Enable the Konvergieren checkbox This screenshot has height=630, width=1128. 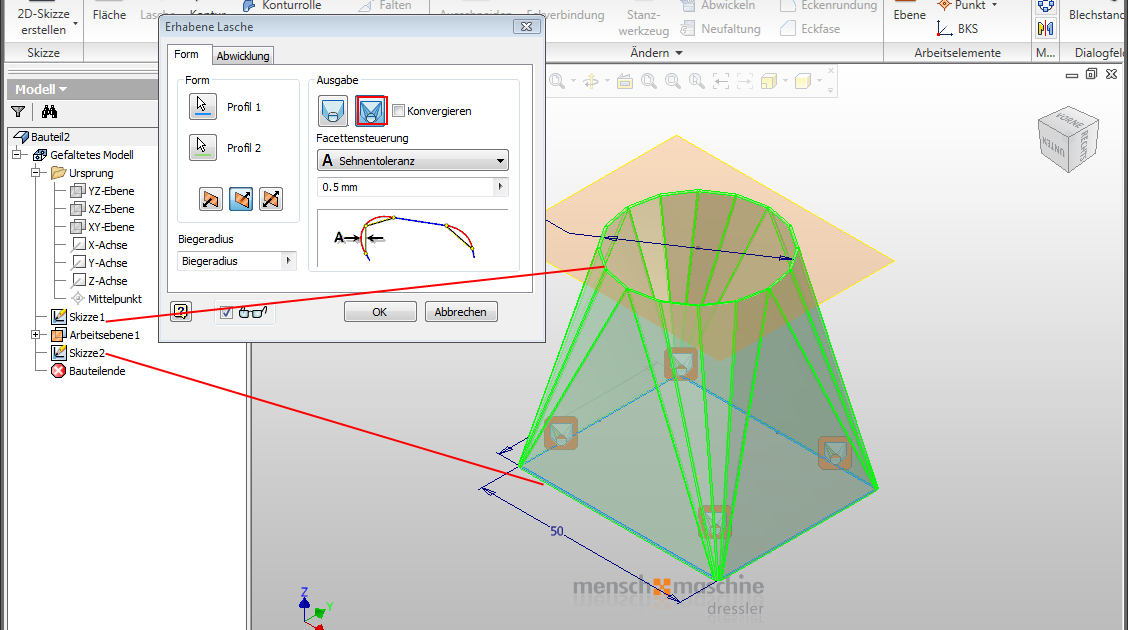pyautogui.click(x=399, y=111)
